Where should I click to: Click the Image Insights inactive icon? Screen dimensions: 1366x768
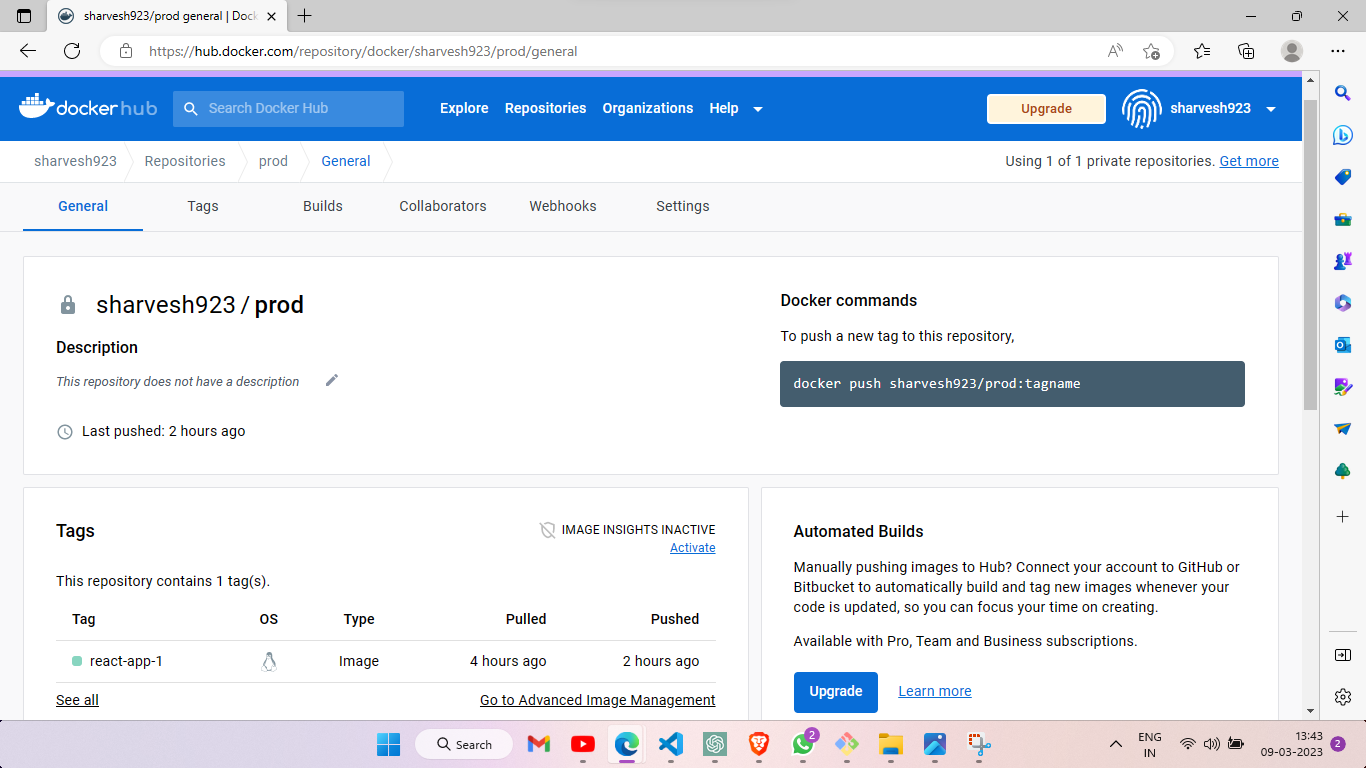[x=547, y=529]
